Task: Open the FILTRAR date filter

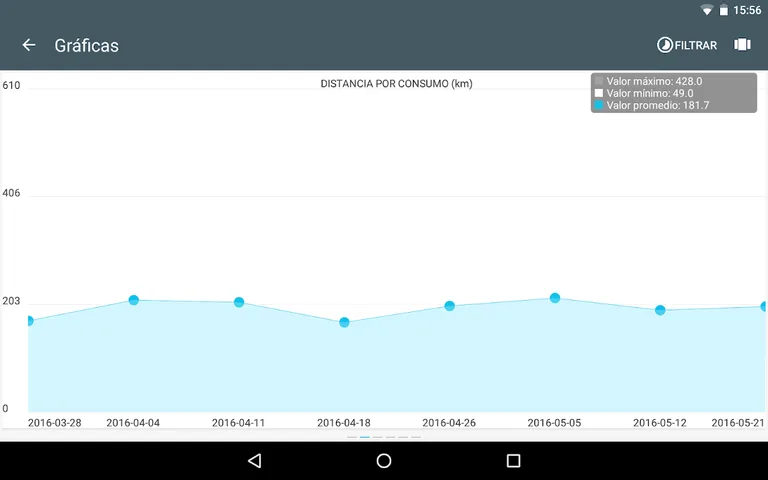Action: click(x=687, y=45)
